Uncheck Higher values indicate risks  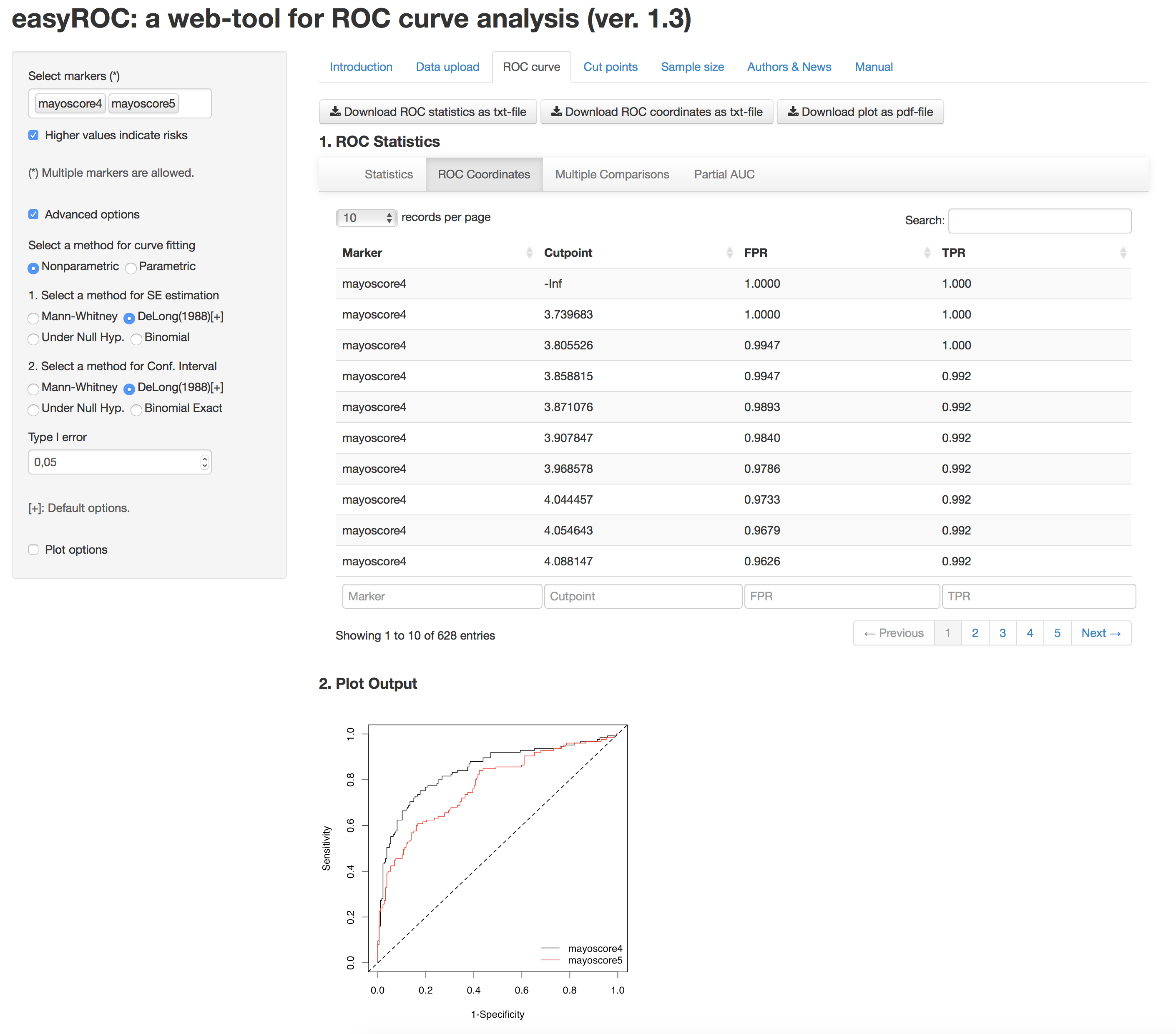tap(33, 136)
